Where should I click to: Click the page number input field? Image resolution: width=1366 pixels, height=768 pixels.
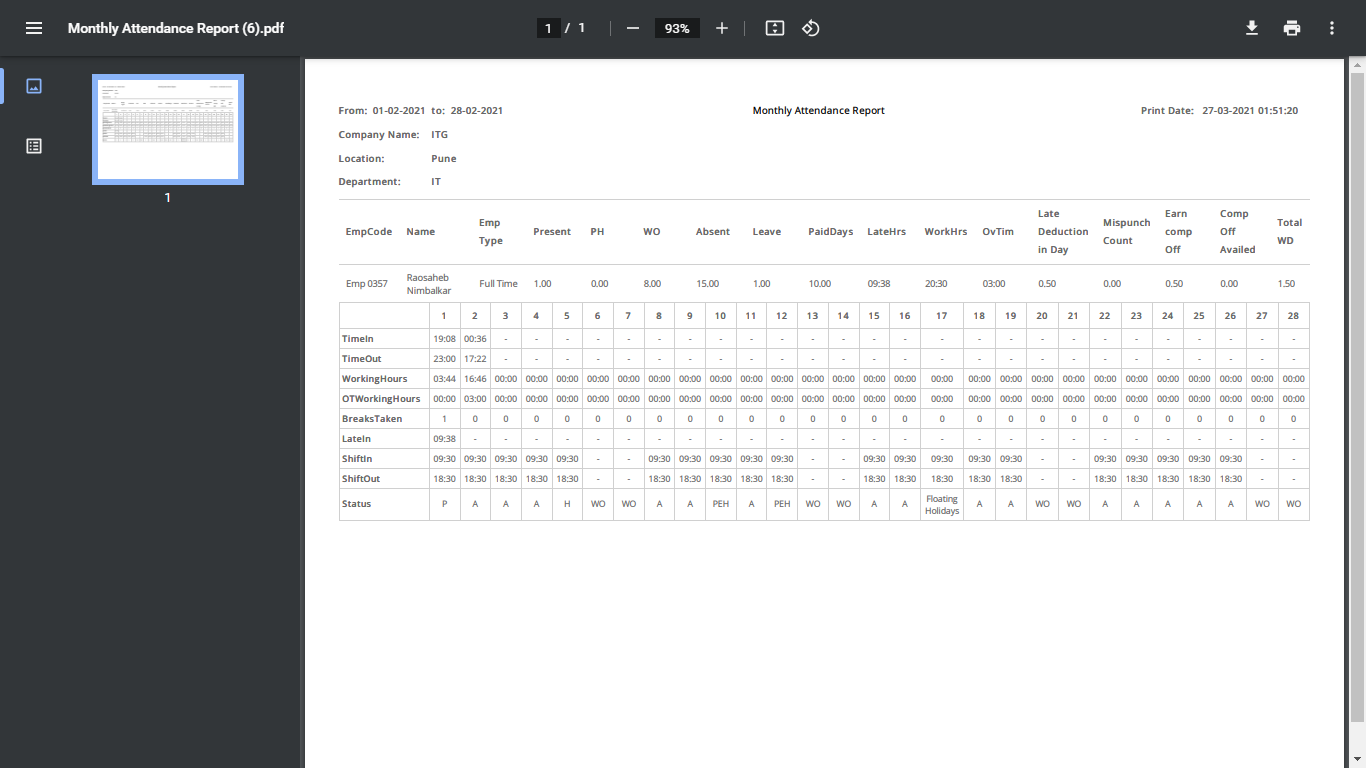548,28
